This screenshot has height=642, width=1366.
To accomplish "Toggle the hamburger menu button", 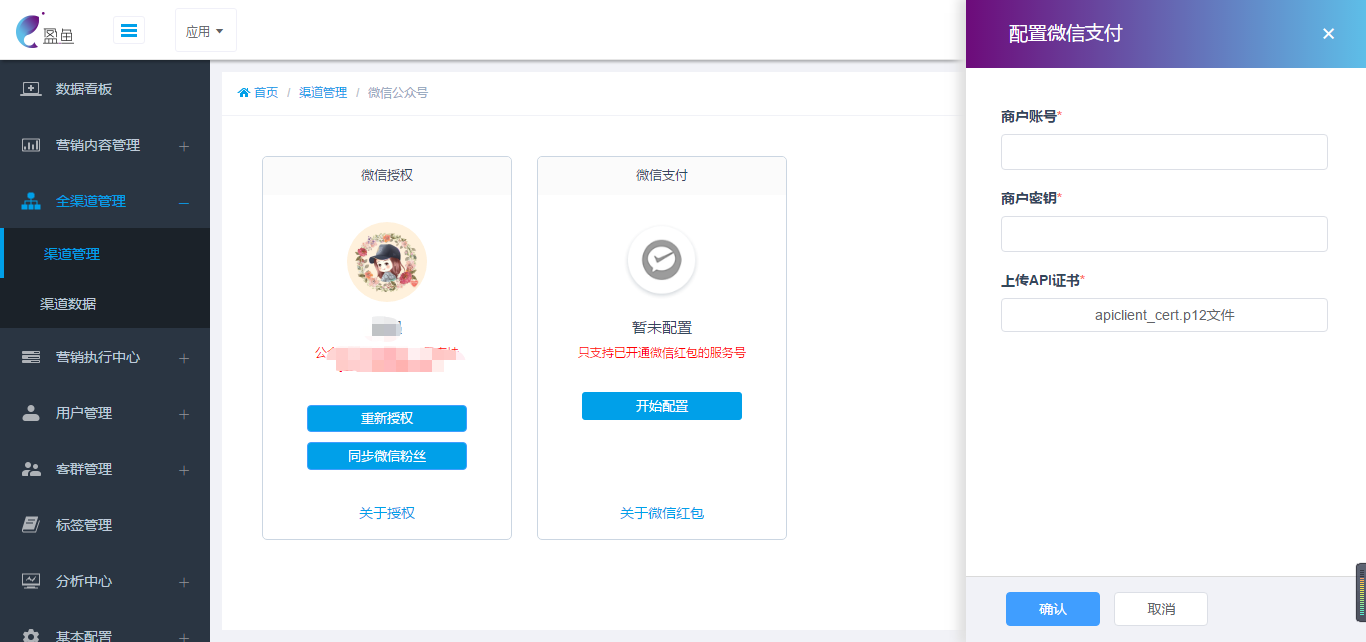I will tap(129, 30).
